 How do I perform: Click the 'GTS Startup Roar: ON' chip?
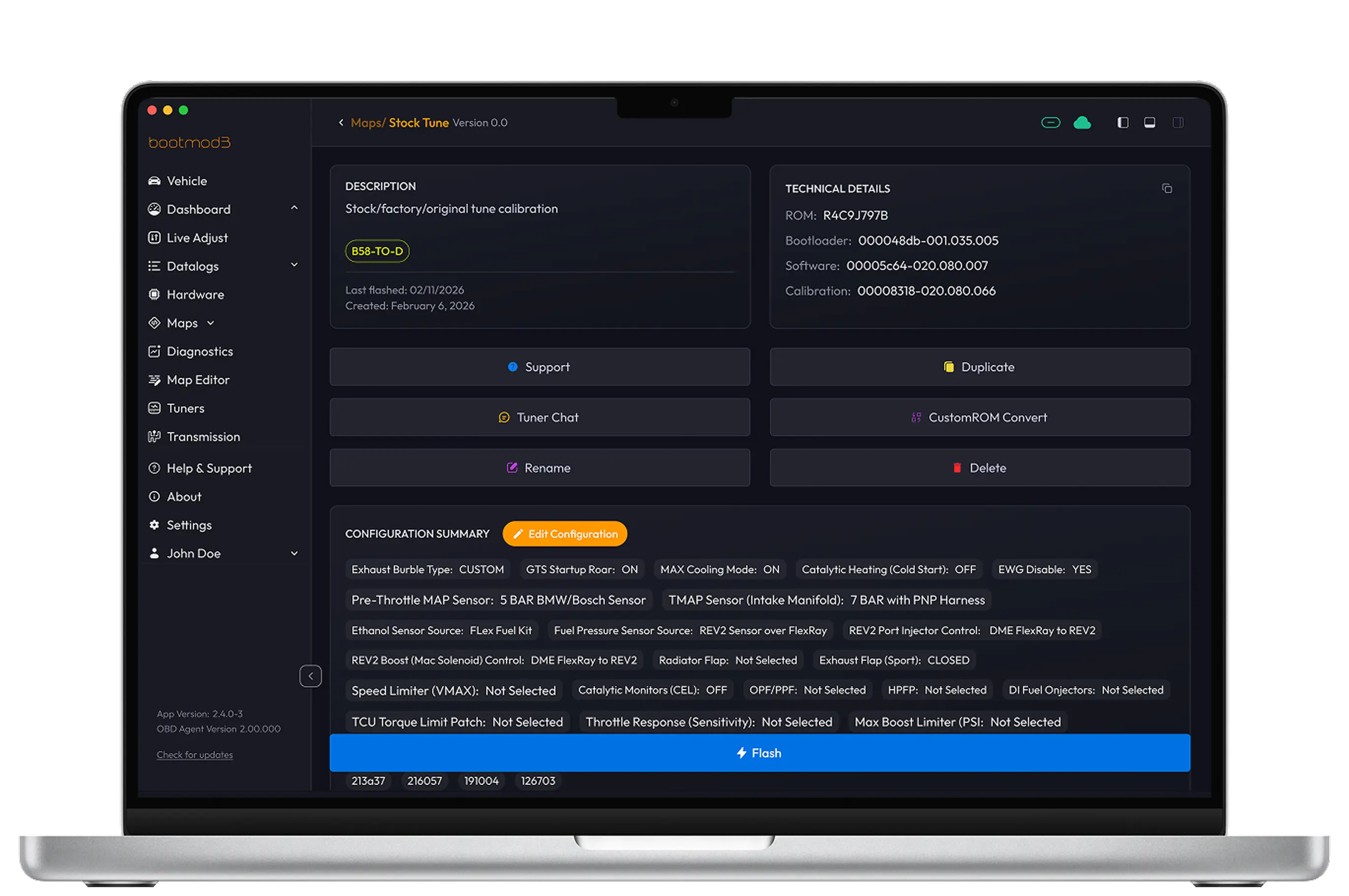coord(581,570)
